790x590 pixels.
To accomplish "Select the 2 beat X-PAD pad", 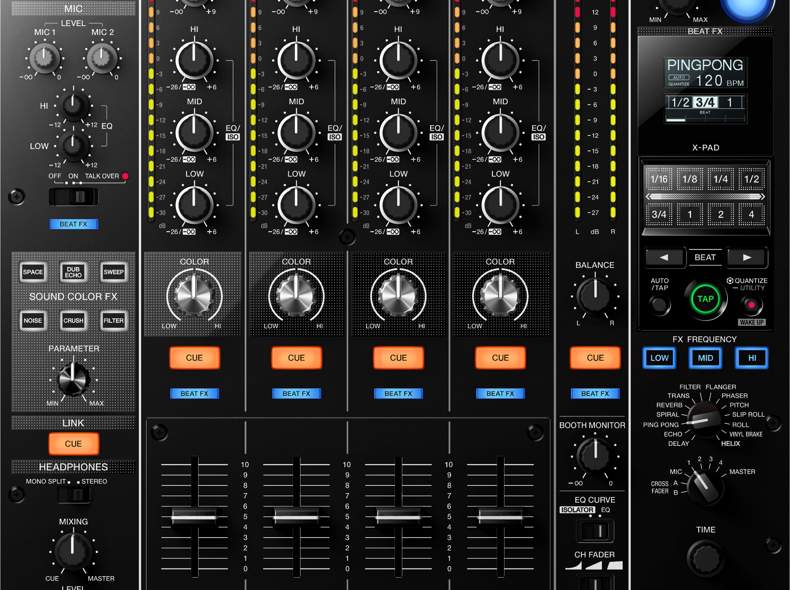I will coord(720,214).
